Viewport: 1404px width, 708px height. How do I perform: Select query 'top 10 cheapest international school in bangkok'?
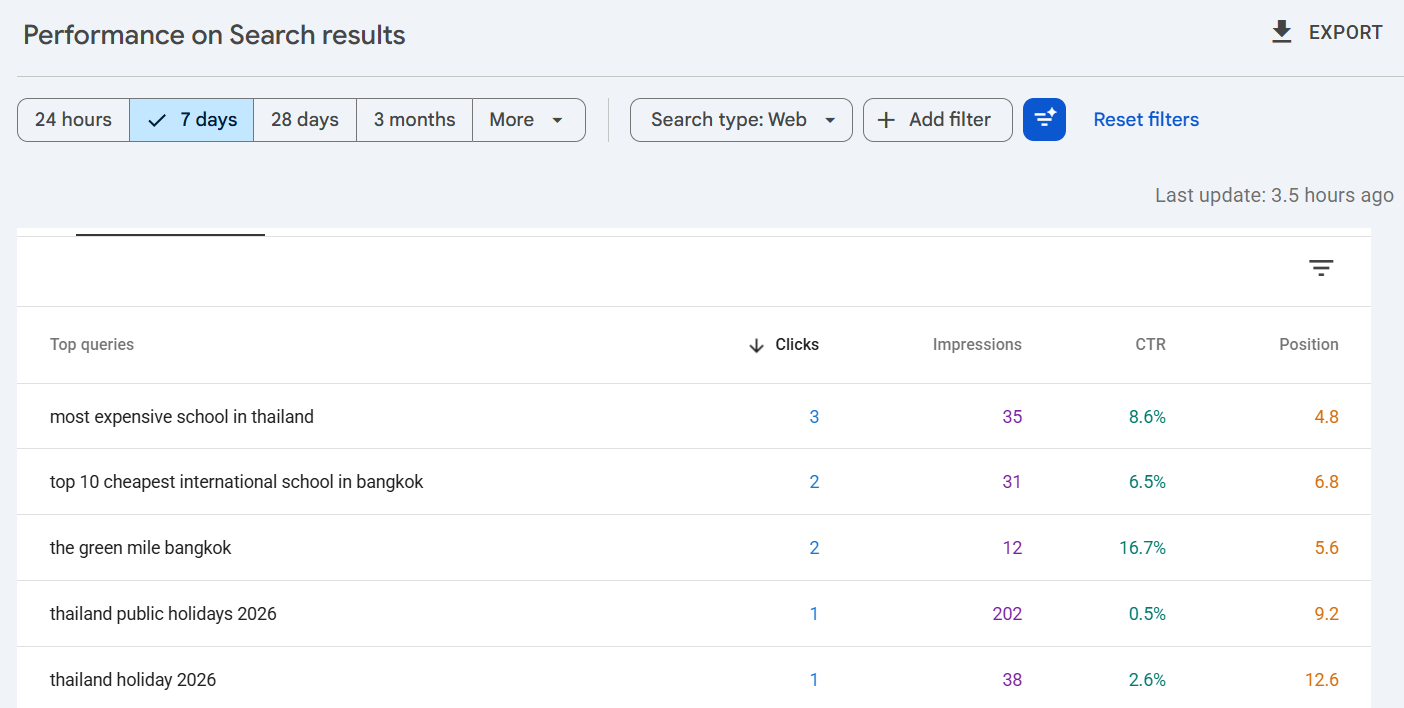point(237,482)
